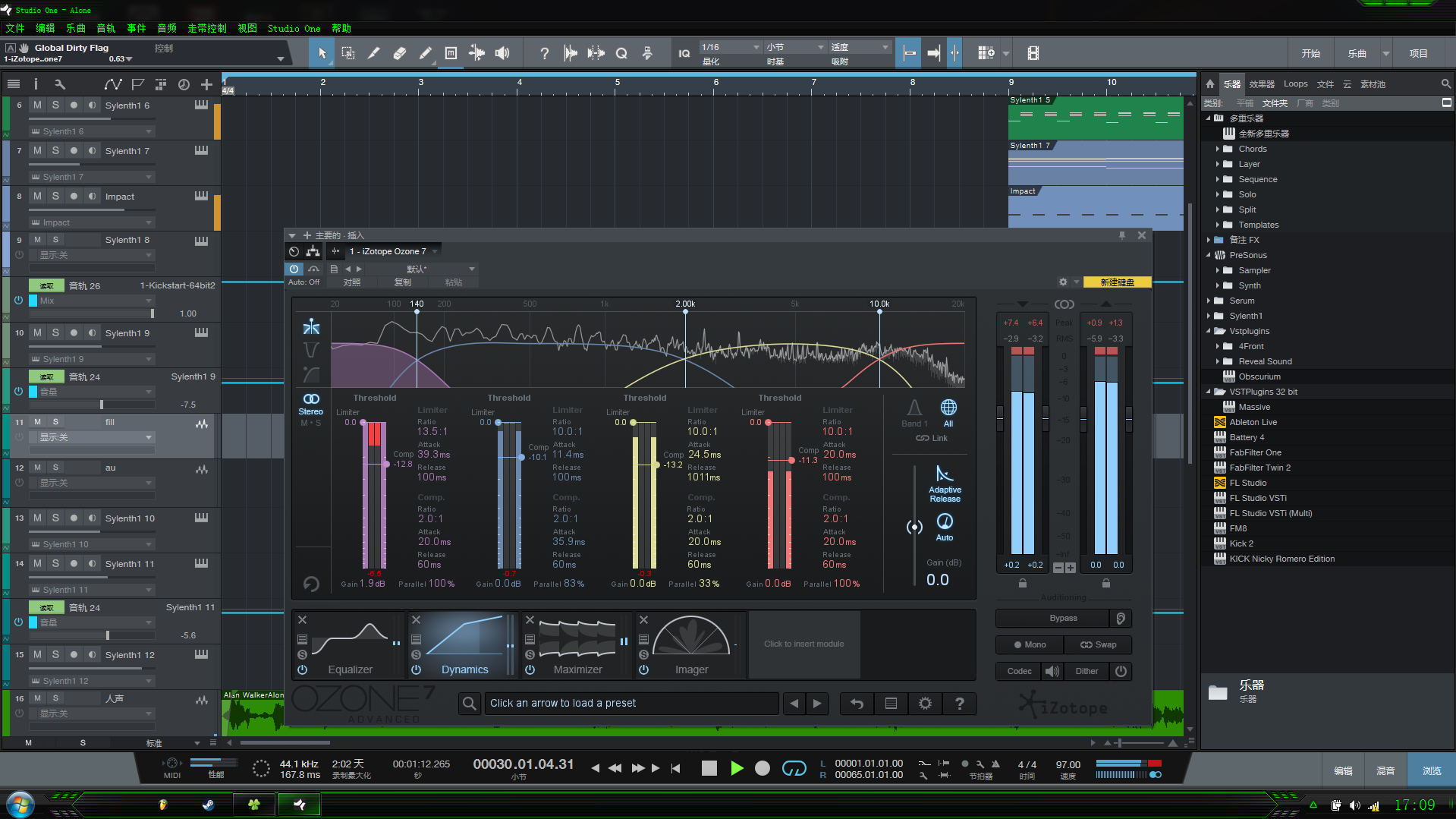Collapse the PreSonus folder
This screenshot has width=1456, height=819.
point(1209,255)
